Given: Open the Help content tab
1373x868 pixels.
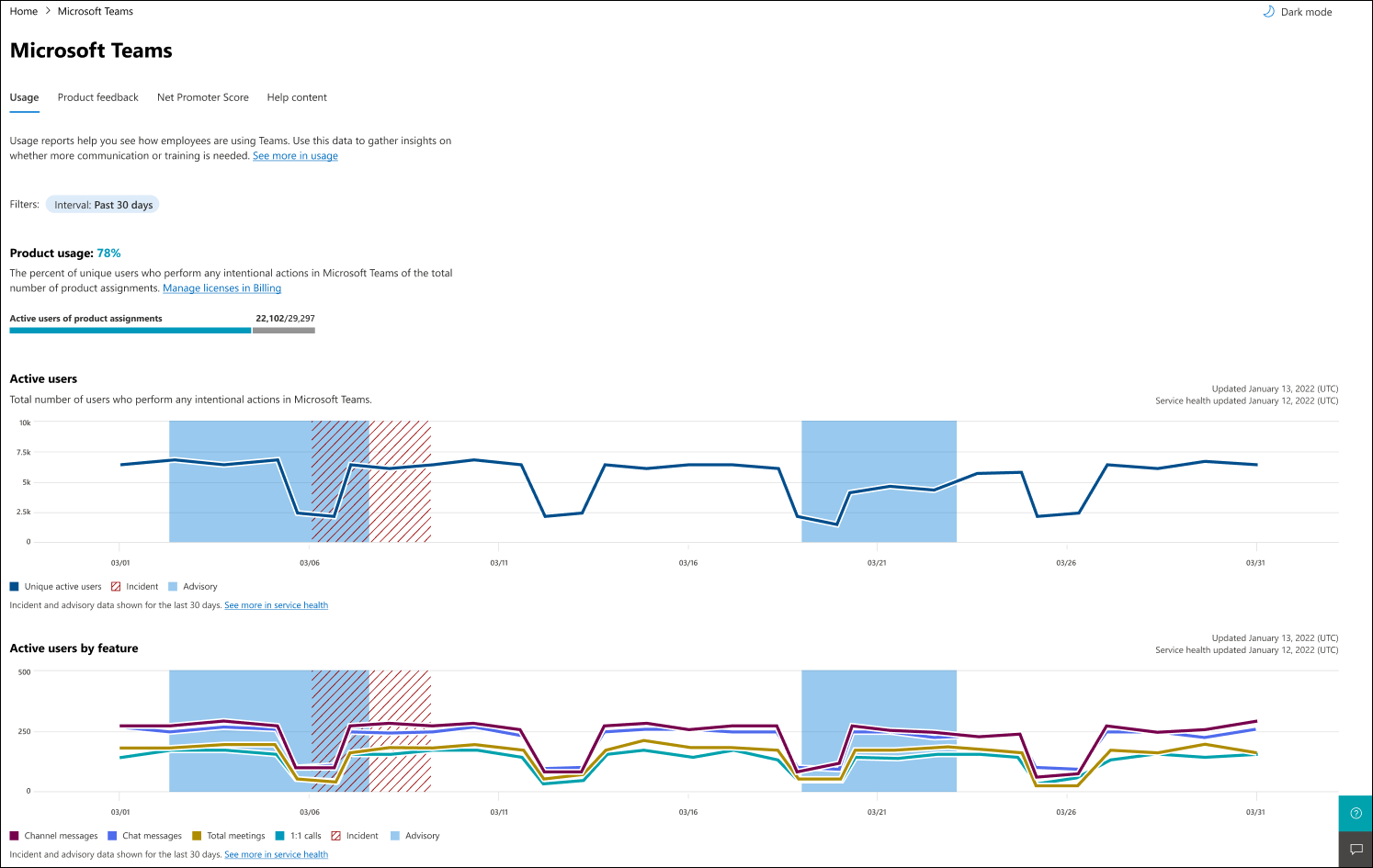Looking at the screenshot, I should tap(297, 97).
